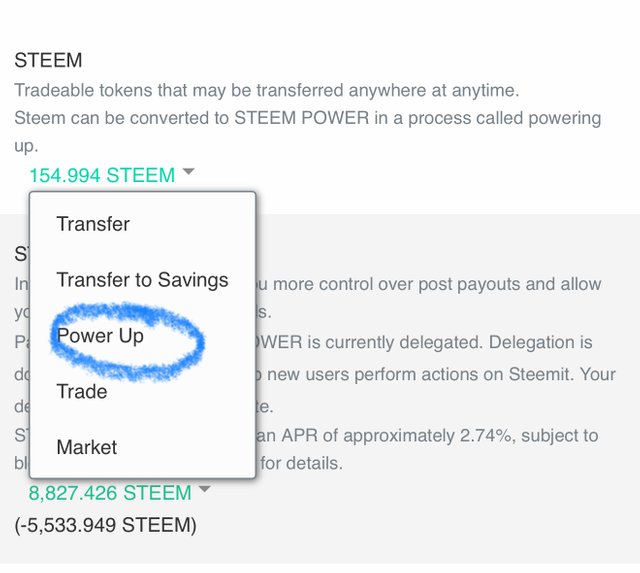Expand caret arrow beside 8,827.426 STEEM
Screen dimensions: 640x573
pyautogui.click(x=204, y=489)
